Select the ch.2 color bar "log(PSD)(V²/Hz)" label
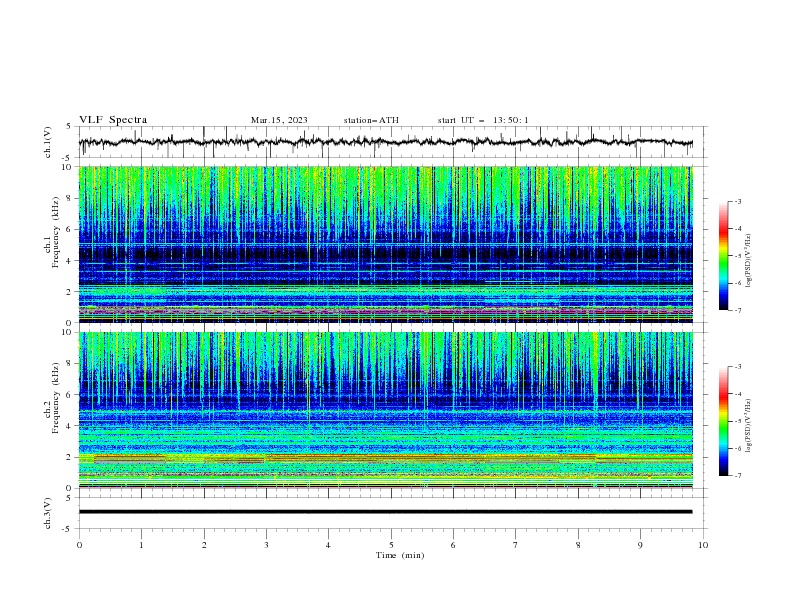The image size is (792, 612). 749,425
